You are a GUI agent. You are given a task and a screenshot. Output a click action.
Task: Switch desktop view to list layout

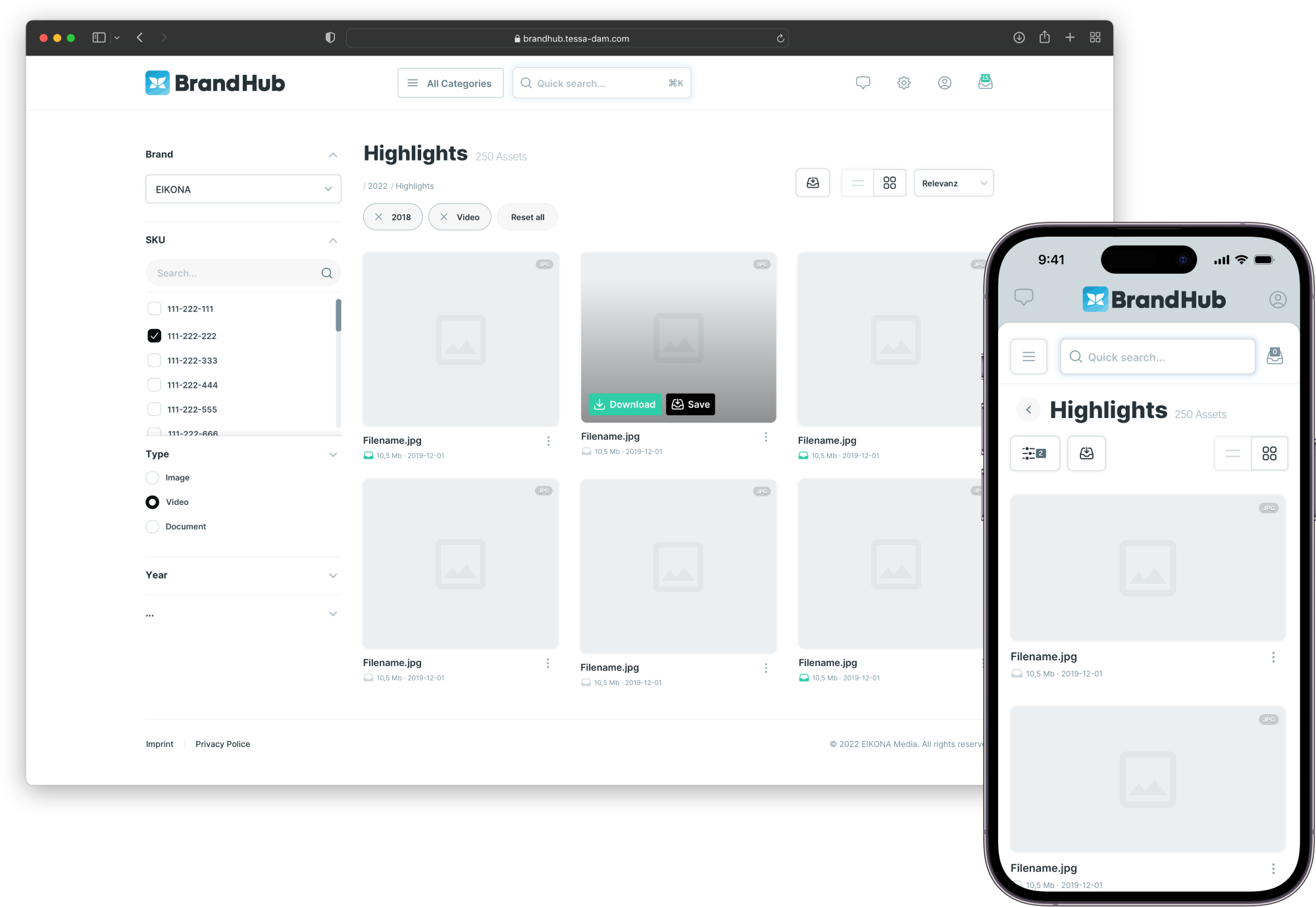click(857, 183)
